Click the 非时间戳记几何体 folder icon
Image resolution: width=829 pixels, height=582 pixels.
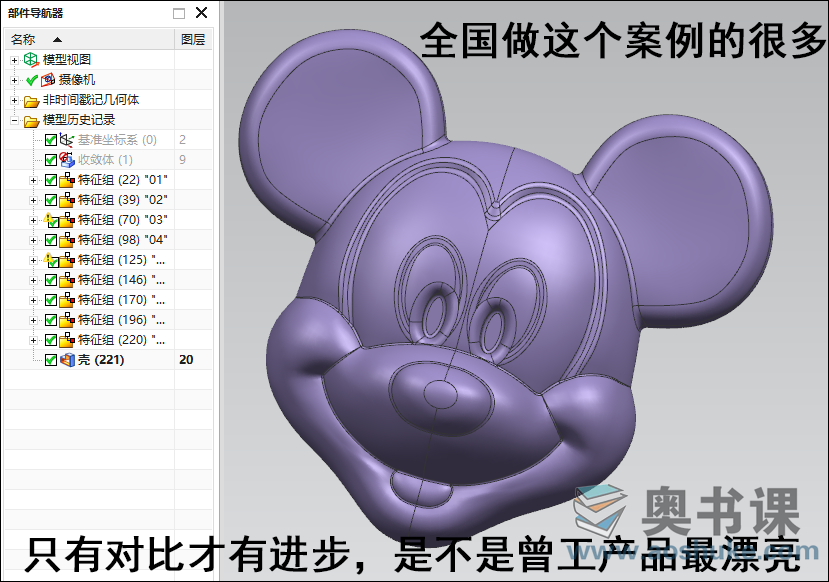pos(32,101)
